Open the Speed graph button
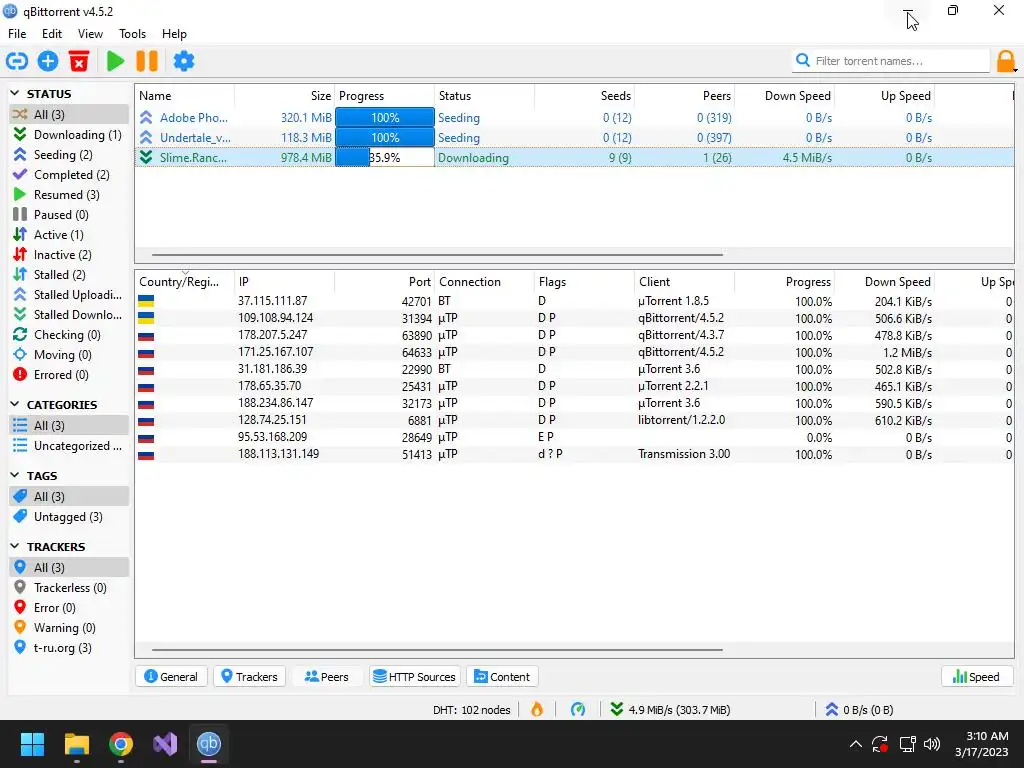Image resolution: width=1024 pixels, height=768 pixels. click(976, 677)
